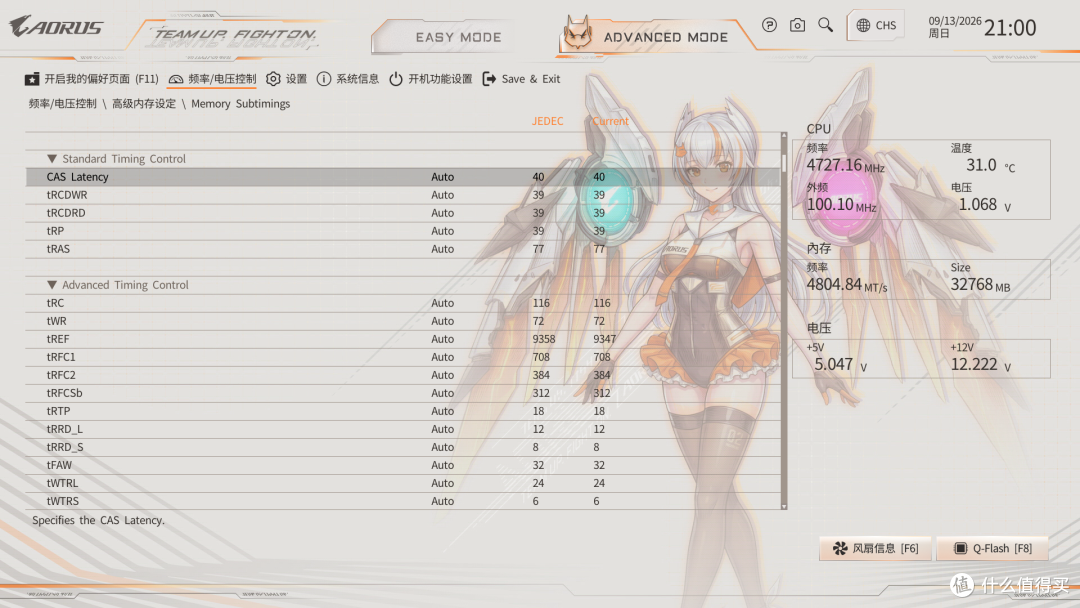Click the fan icon on 风扇信息 button
This screenshot has width=1080, height=608.
840,549
